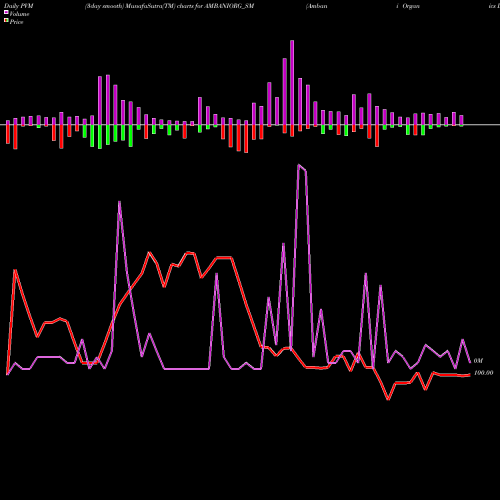Click the Daily PVM title text

tap(19, 6)
